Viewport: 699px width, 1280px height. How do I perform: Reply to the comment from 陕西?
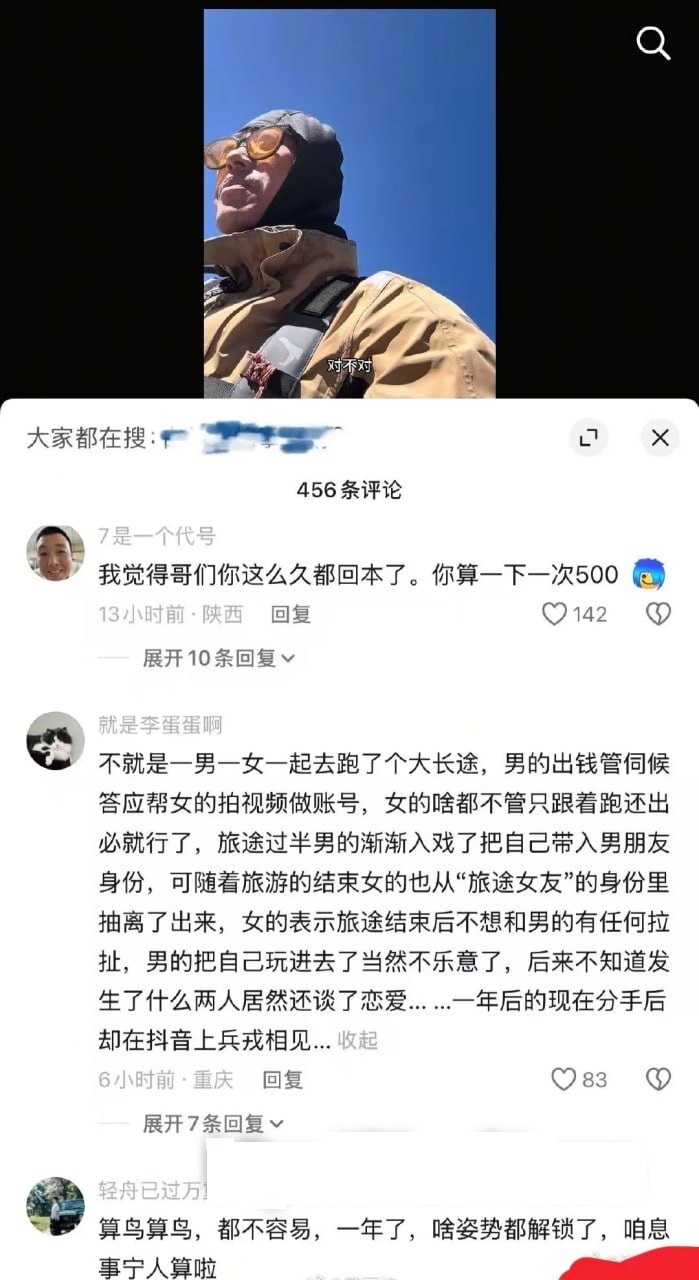coord(291,614)
